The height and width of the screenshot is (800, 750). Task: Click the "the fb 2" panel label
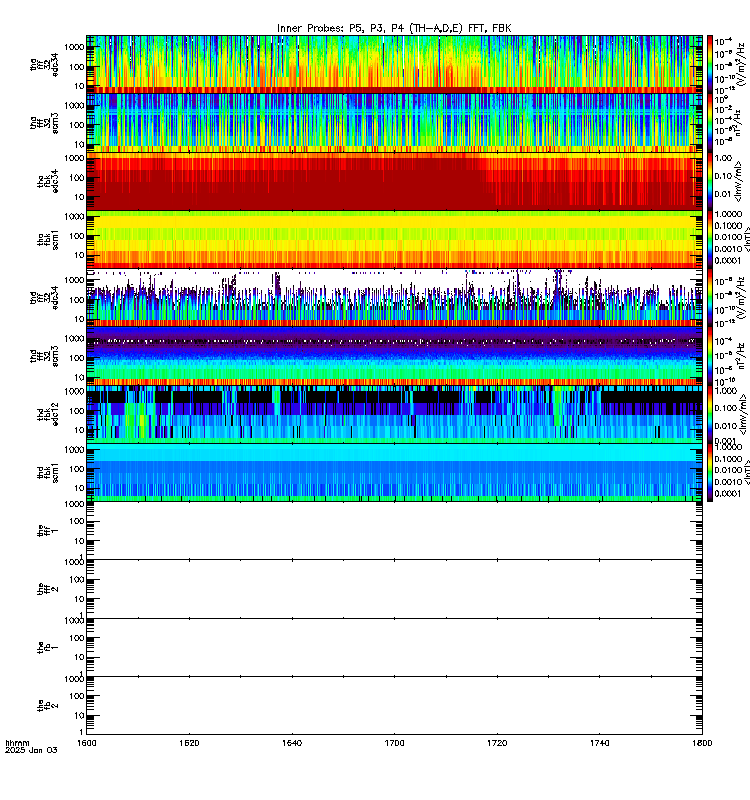(47, 706)
